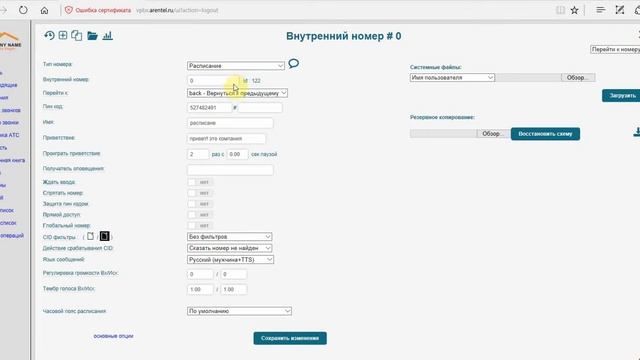Click the certificate error shield icon
The image size is (640, 360).
coord(69,10)
